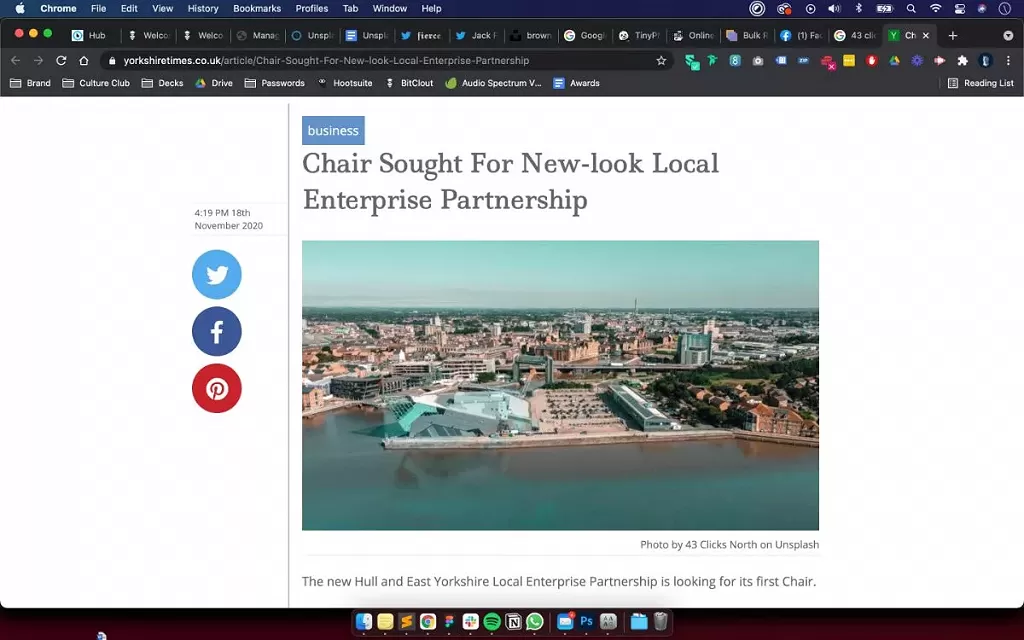The height and width of the screenshot is (640, 1024).
Task: Open WhatsApp from the dock
Action: (x=535, y=622)
